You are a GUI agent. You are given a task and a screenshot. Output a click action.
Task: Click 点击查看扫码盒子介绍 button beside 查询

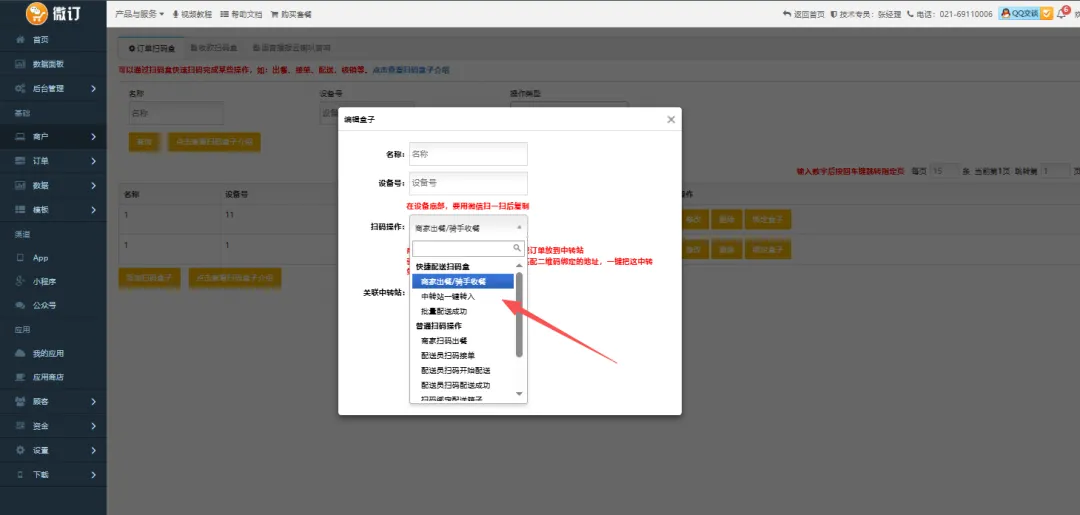pyautogui.click(x=214, y=142)
